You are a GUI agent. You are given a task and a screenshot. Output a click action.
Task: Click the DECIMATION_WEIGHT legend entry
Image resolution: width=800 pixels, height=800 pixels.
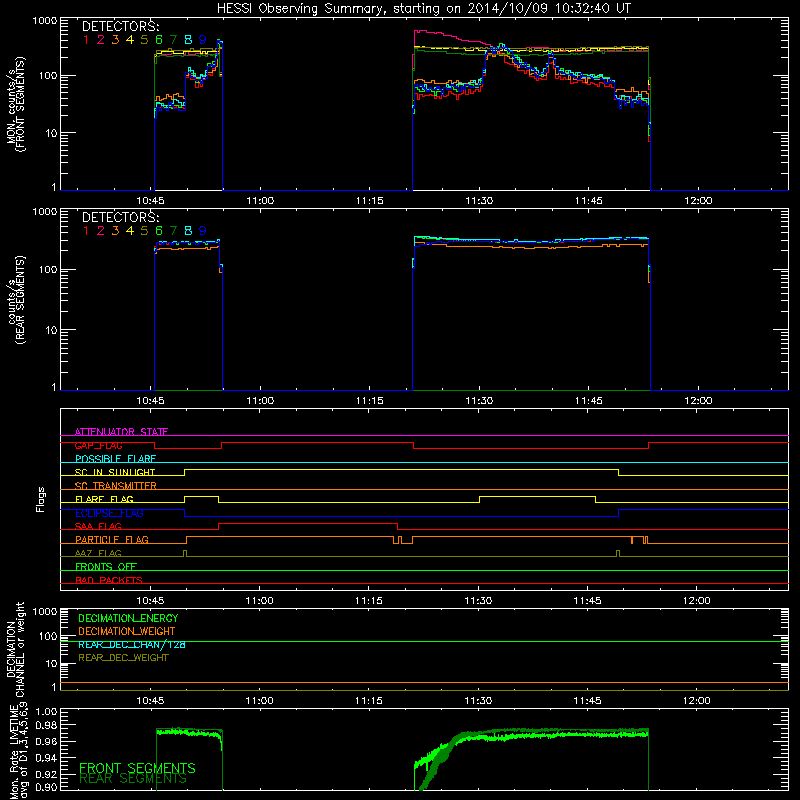(127, 631)
